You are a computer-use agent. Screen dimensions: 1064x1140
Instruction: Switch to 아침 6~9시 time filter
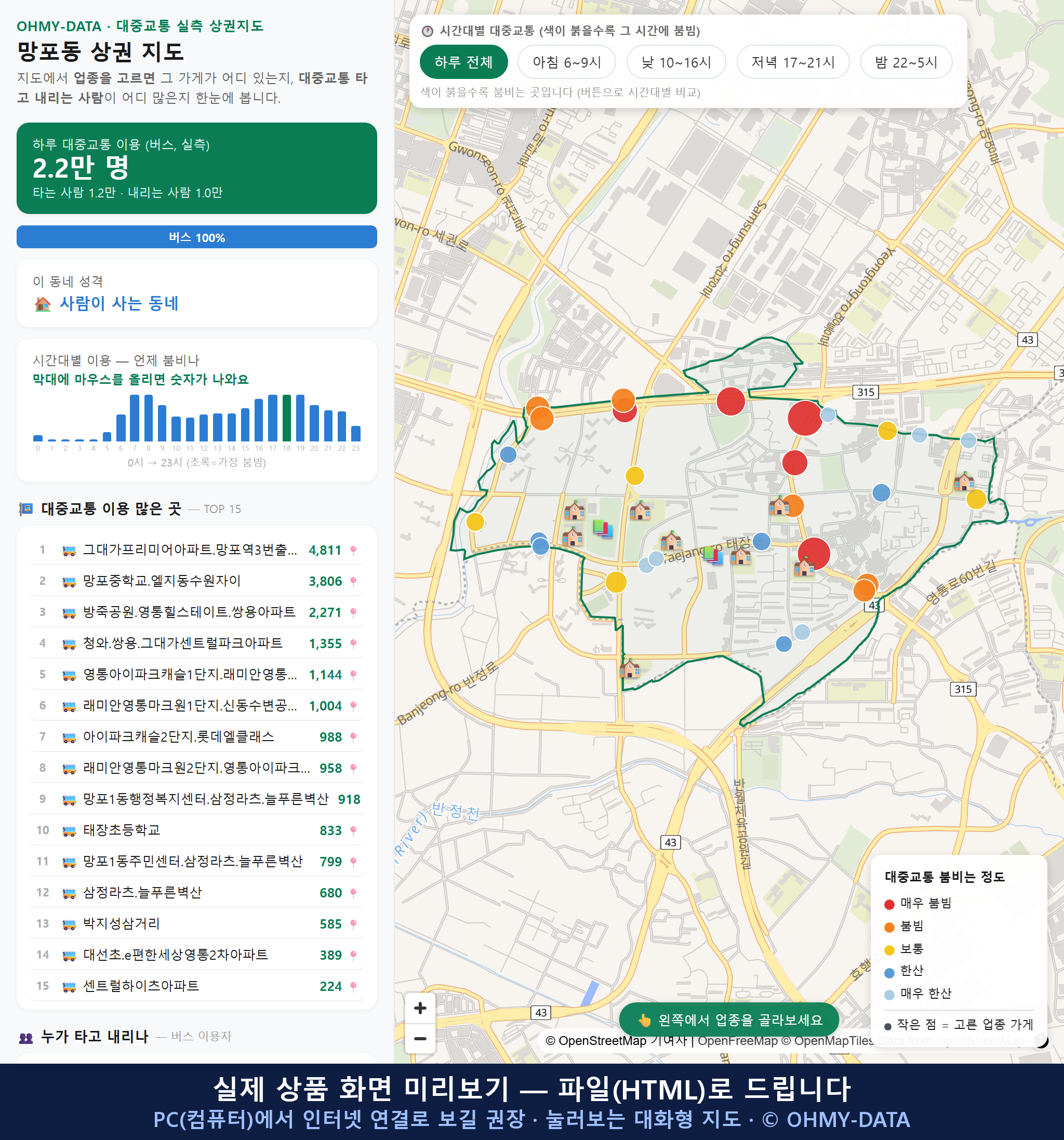pyautogui.click(x=566, y=62)
